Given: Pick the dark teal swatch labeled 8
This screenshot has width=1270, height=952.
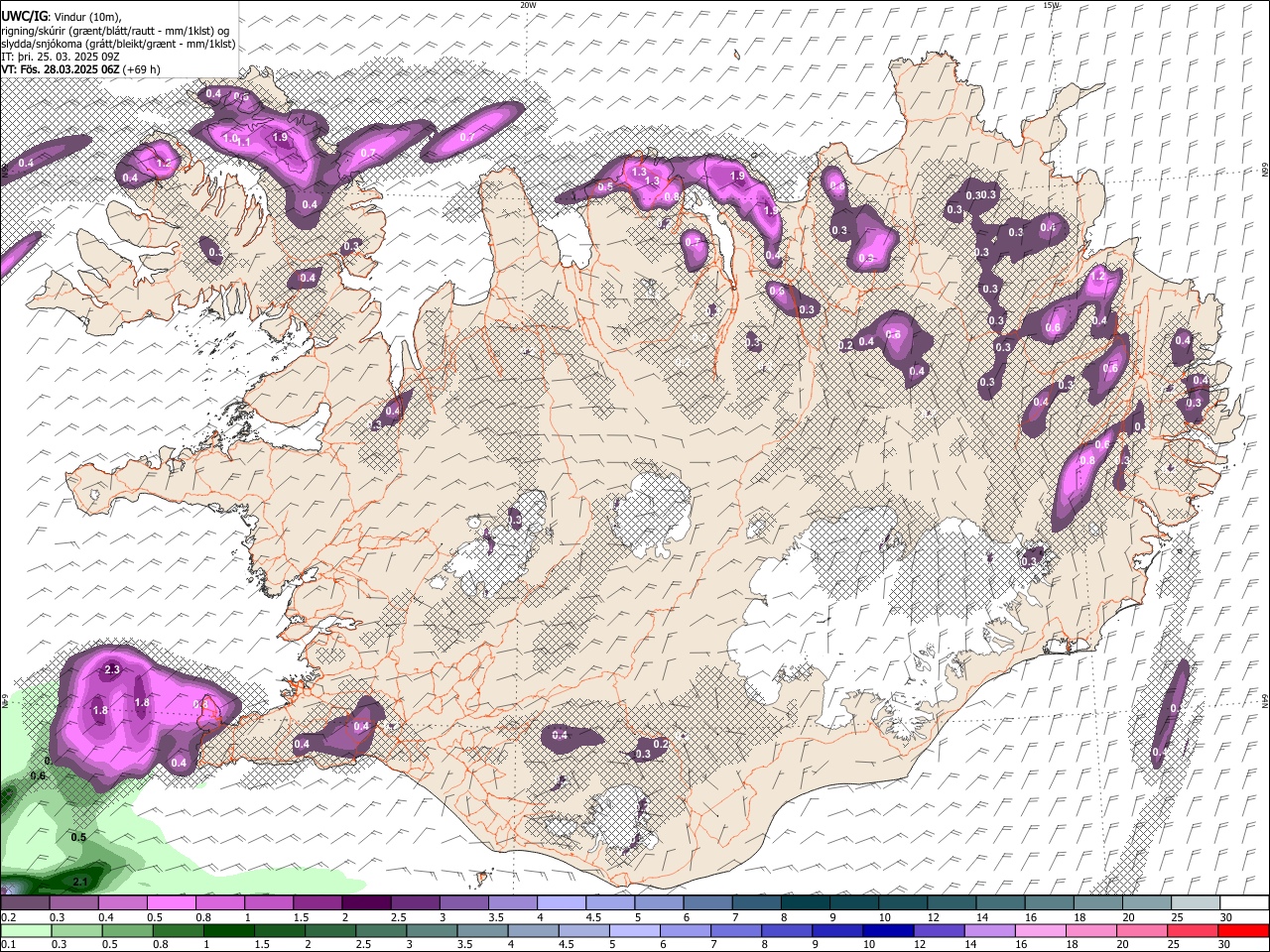Looking at the screenshot, I should [807, 903].
